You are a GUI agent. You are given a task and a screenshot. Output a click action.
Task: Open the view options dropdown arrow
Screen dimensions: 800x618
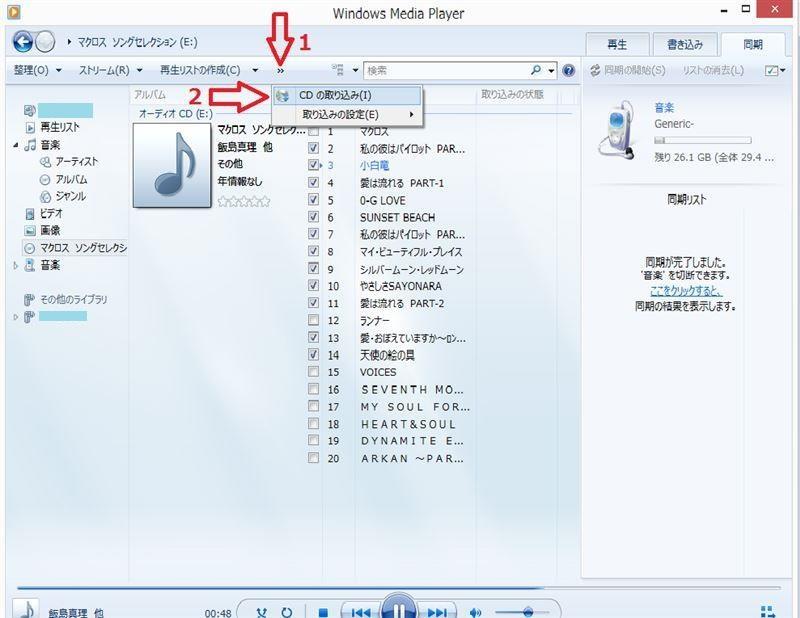click(x=356, y=70)
